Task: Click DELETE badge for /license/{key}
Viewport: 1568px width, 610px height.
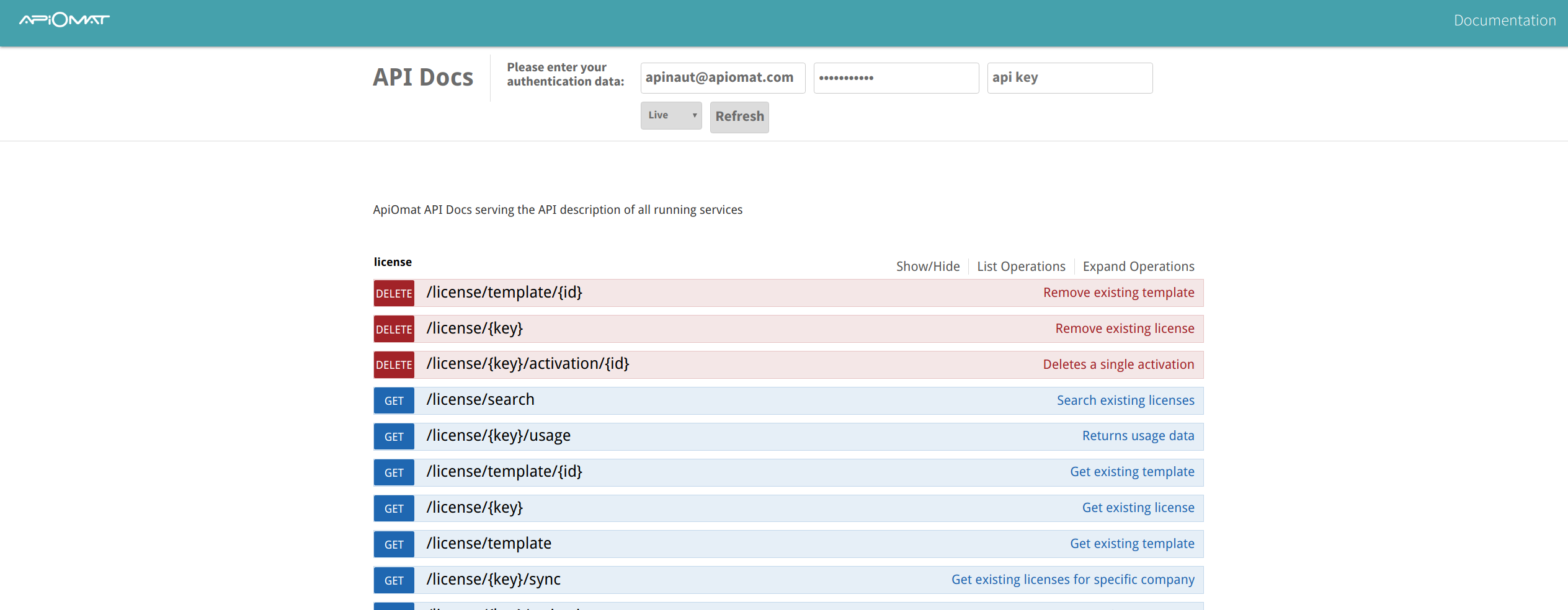Action: tap(394, 329)
